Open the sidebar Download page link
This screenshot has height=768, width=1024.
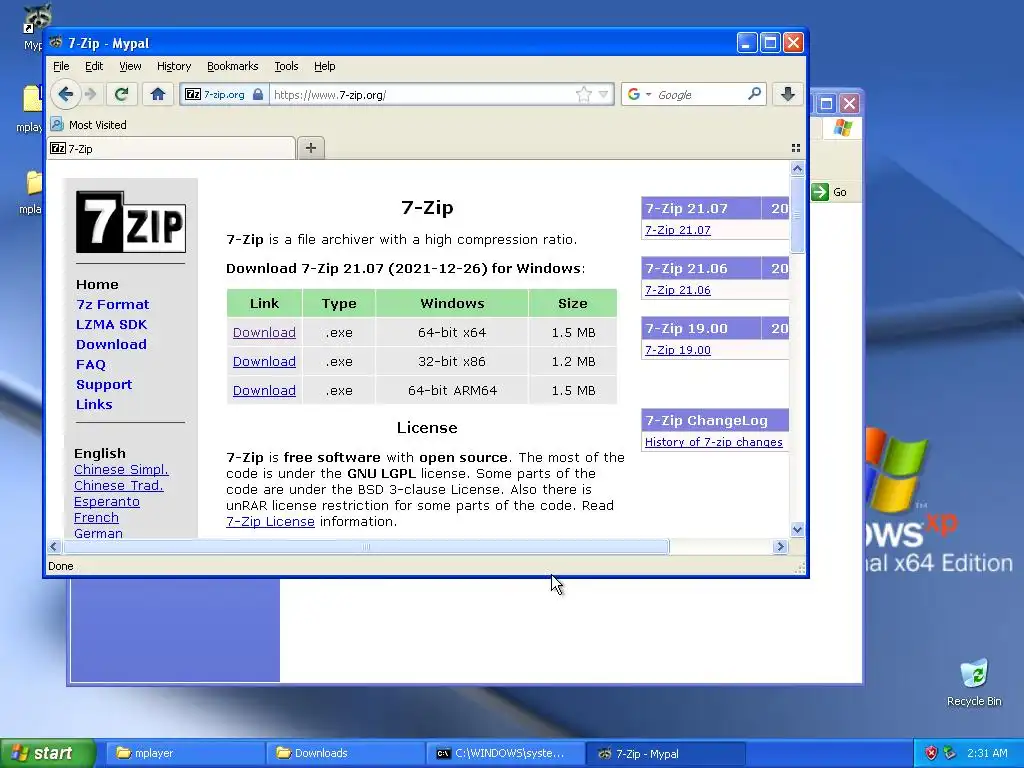pyautogui.click(x=111, y=344)
